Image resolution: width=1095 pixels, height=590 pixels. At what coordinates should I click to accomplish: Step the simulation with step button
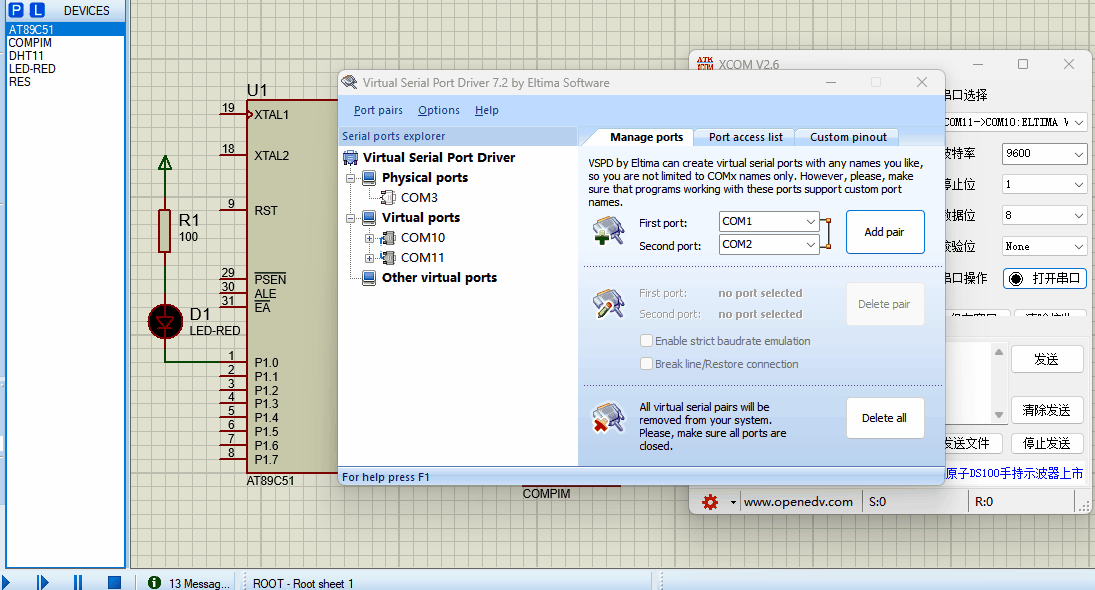[42, 582]
